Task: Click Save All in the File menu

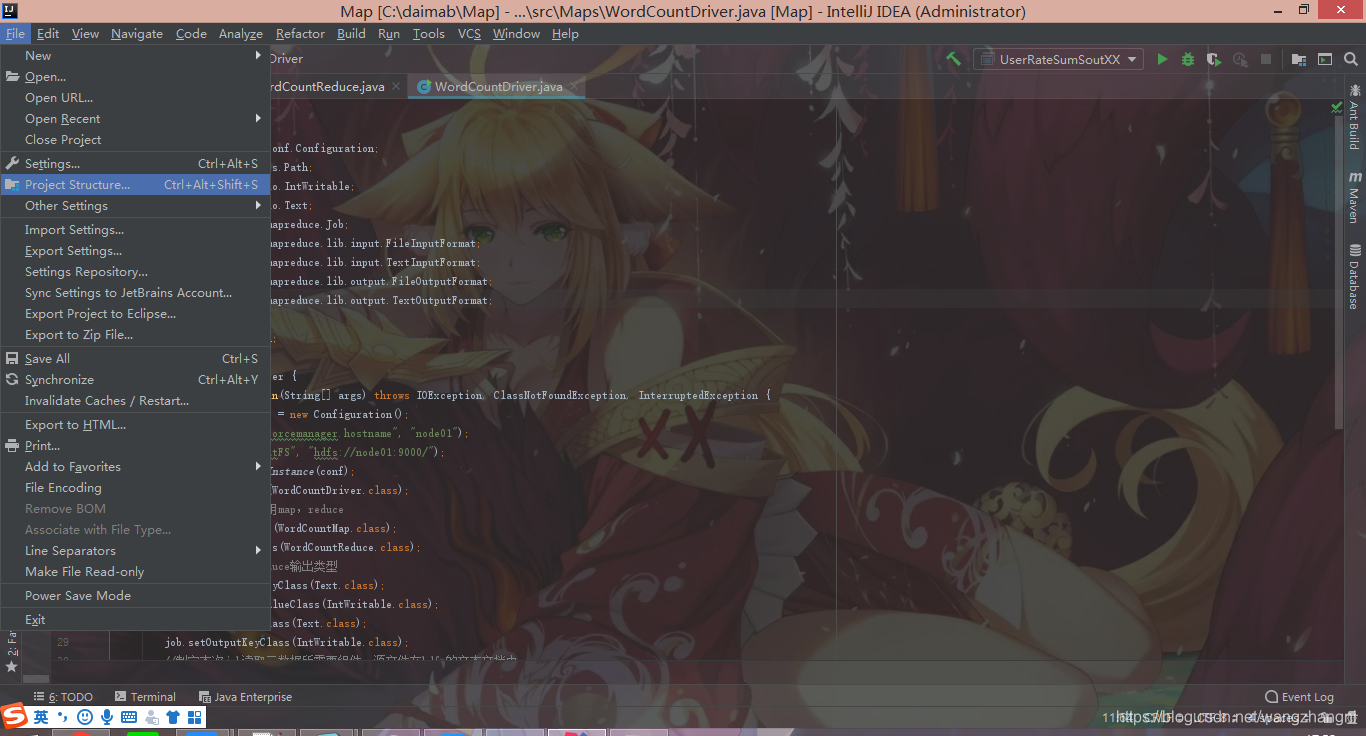Action: [135, 359]
